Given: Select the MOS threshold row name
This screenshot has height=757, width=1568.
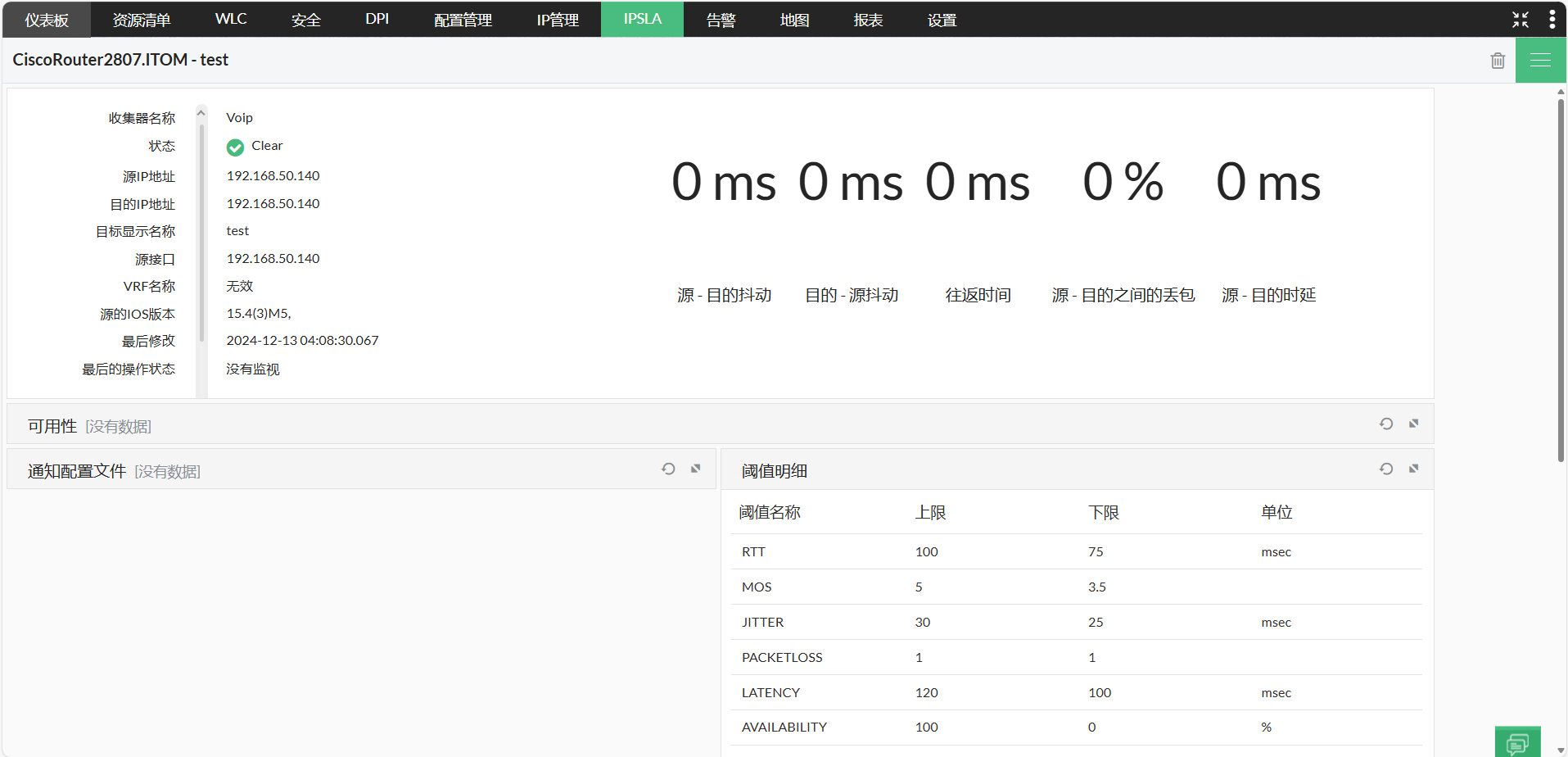Looking at the screenshot, I should 757,587.
